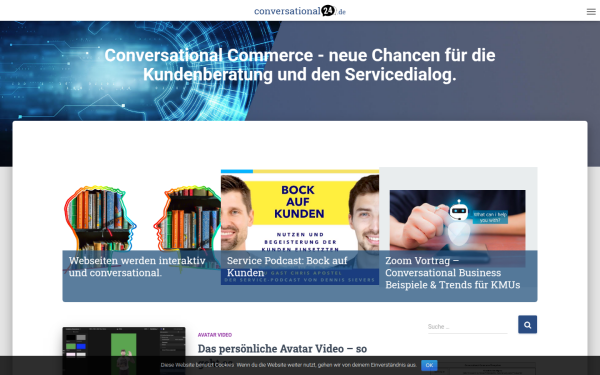This screenshot has height=375, width=600.
Task: Open 'Zoom Vortrag – Conversational Business' article
Action: [452, 272]
